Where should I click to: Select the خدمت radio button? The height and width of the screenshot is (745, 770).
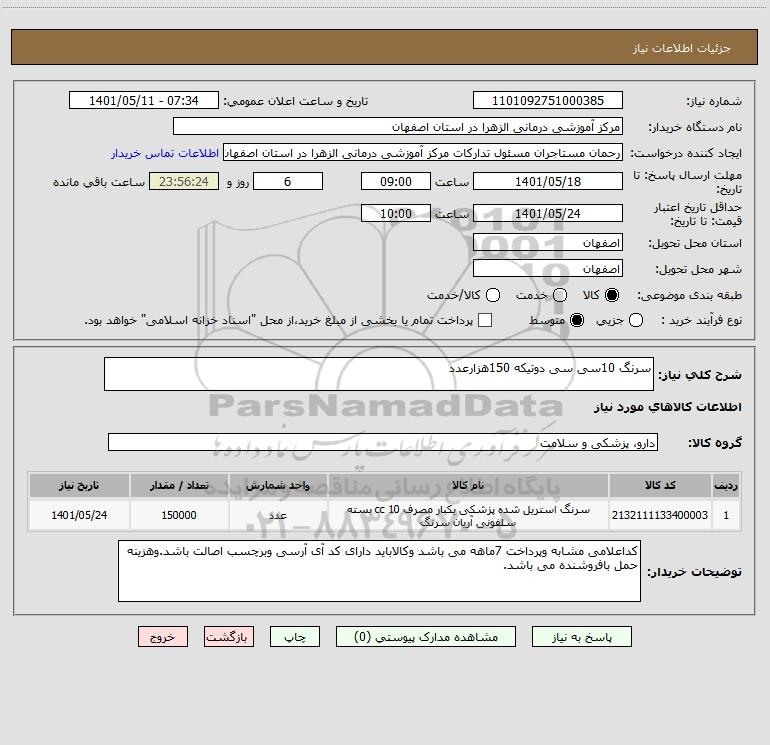coord(560,295)
